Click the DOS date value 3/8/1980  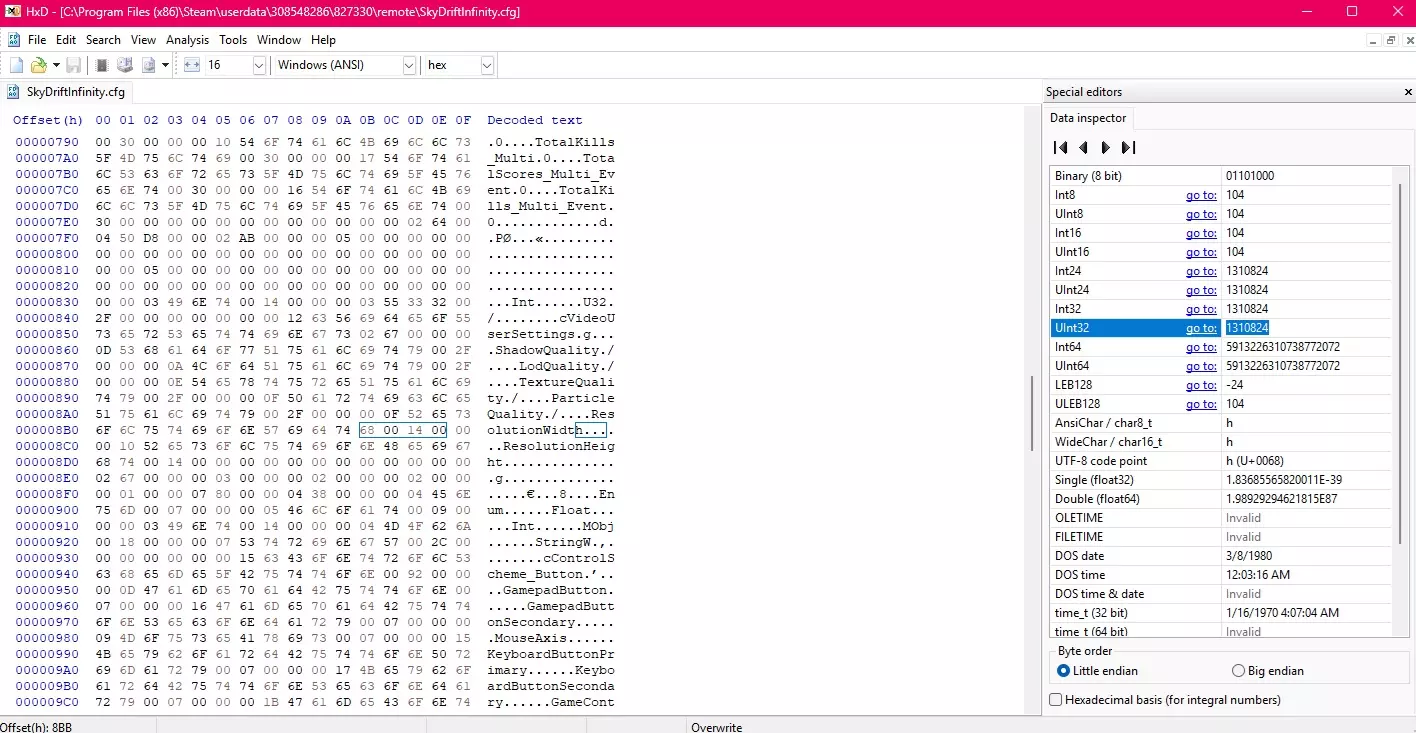pos(1308,556)
